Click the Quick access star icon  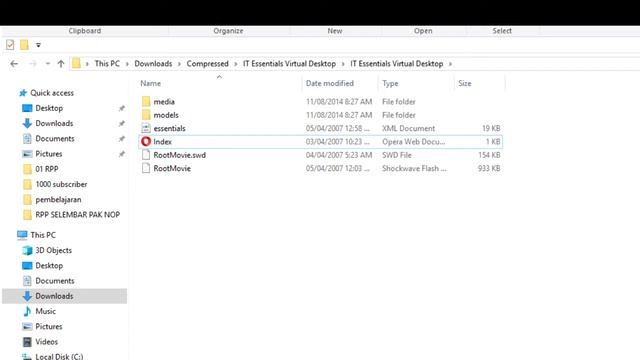23,93
